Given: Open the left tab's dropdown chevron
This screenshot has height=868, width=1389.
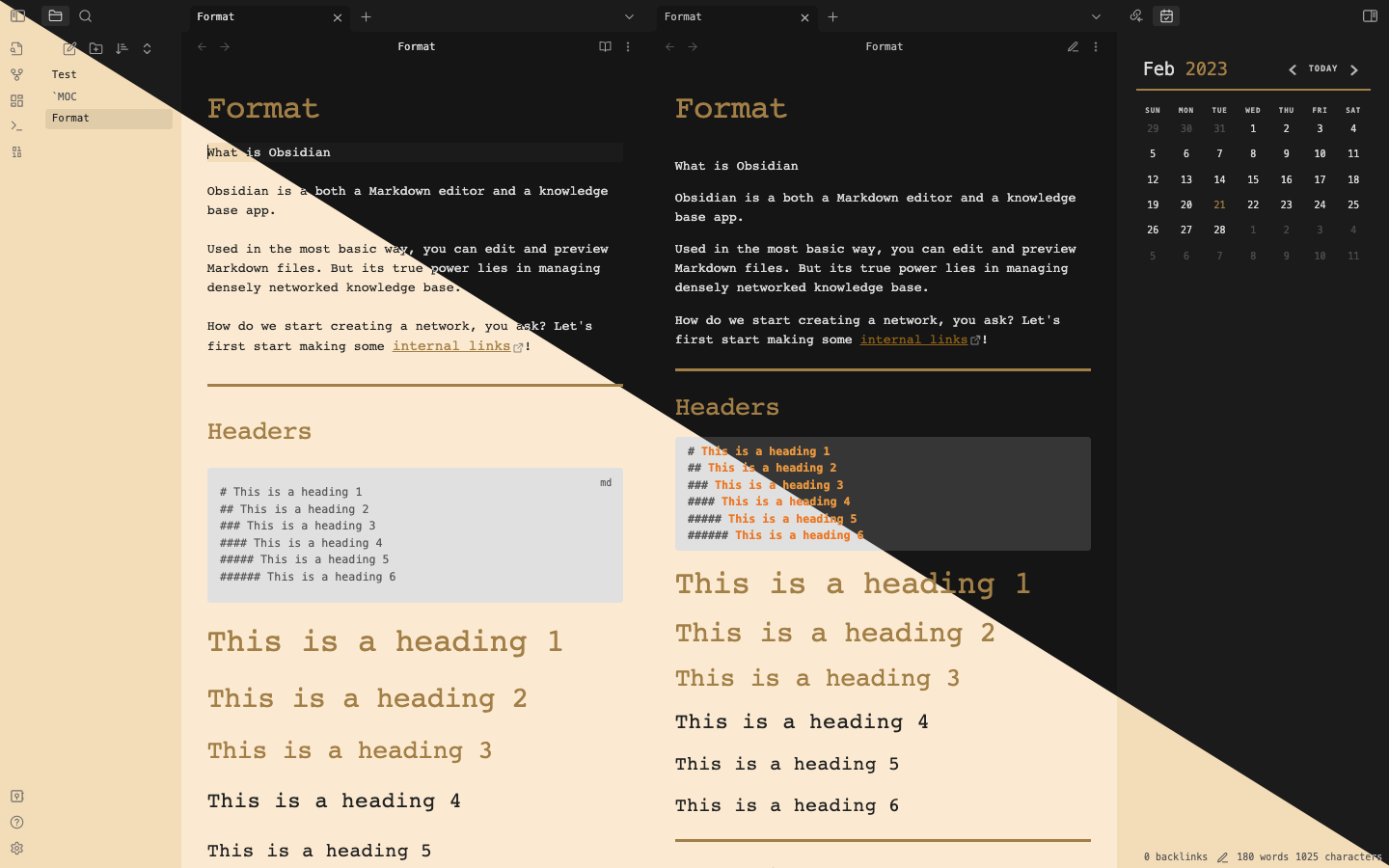Looking at the screenshot, I should pyautogui.click(x=629, y=16).
